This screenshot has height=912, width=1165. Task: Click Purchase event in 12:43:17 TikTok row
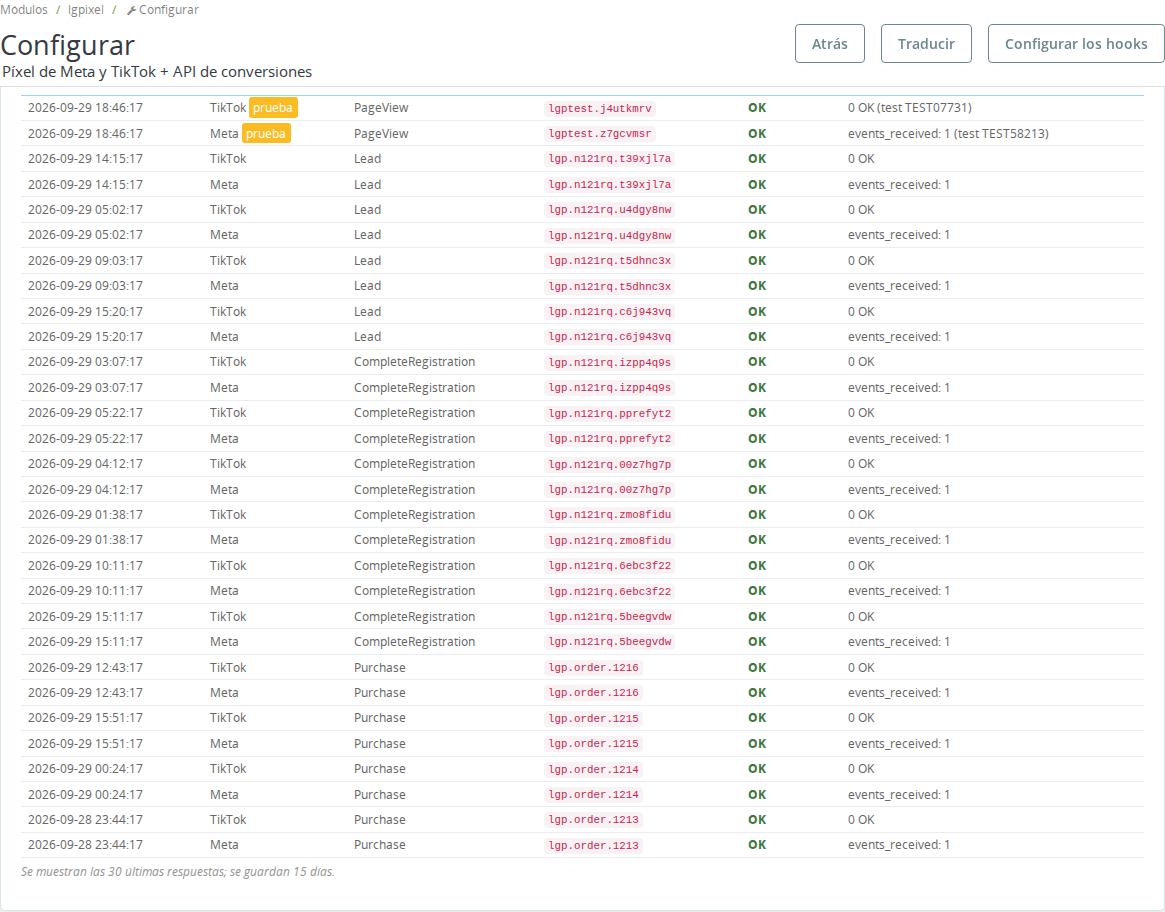click(x=380, y=667)
